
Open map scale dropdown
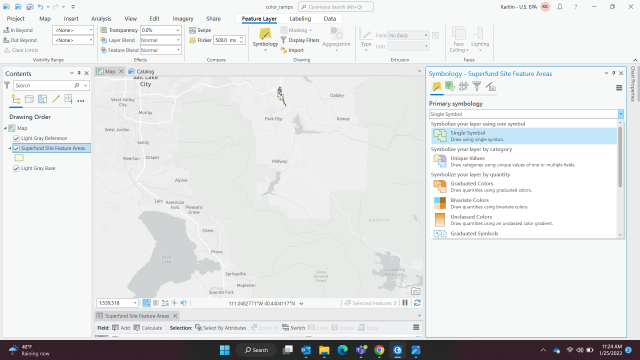(135, 303)
